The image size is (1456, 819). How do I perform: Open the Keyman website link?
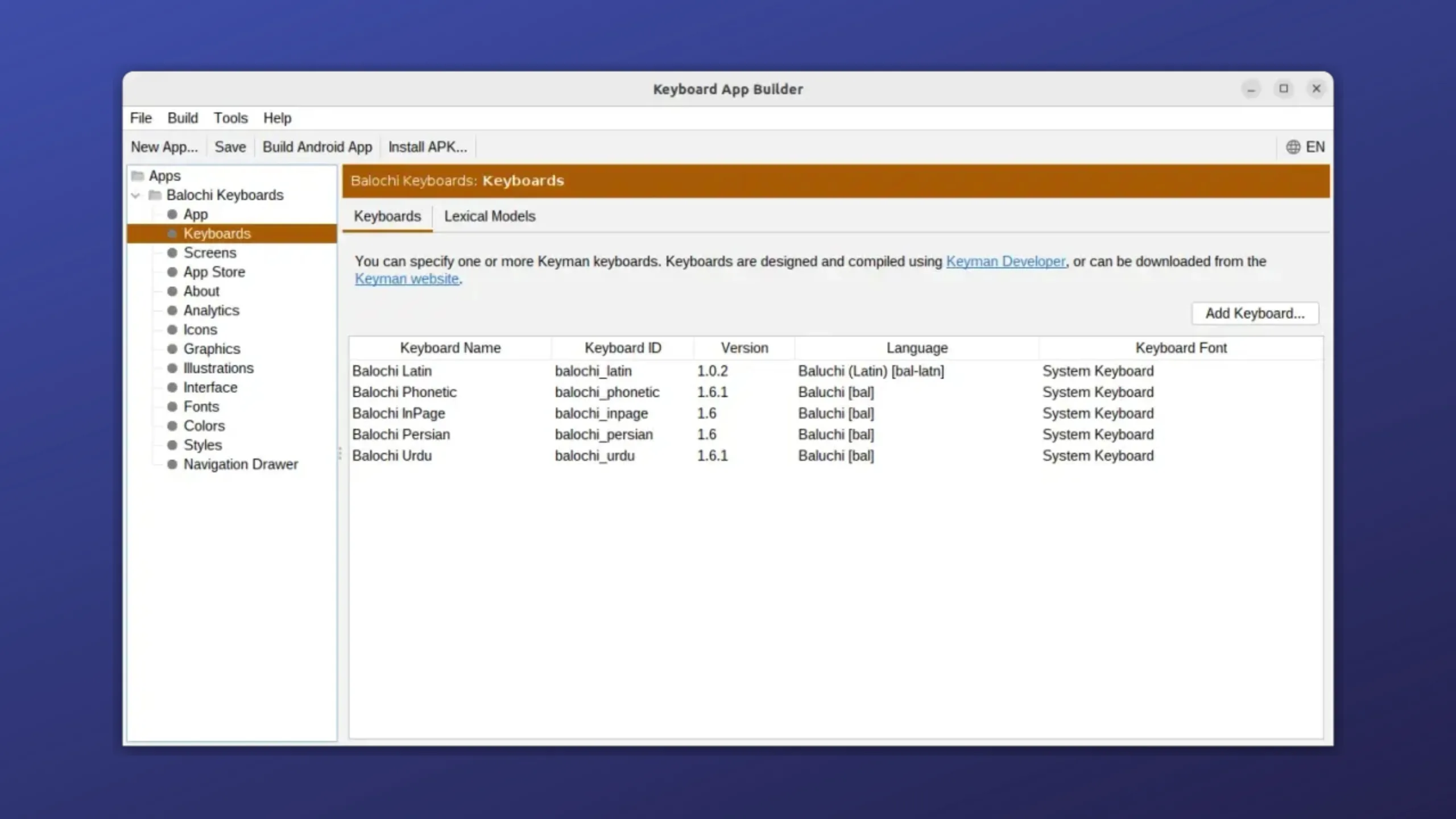pos(407,279)
